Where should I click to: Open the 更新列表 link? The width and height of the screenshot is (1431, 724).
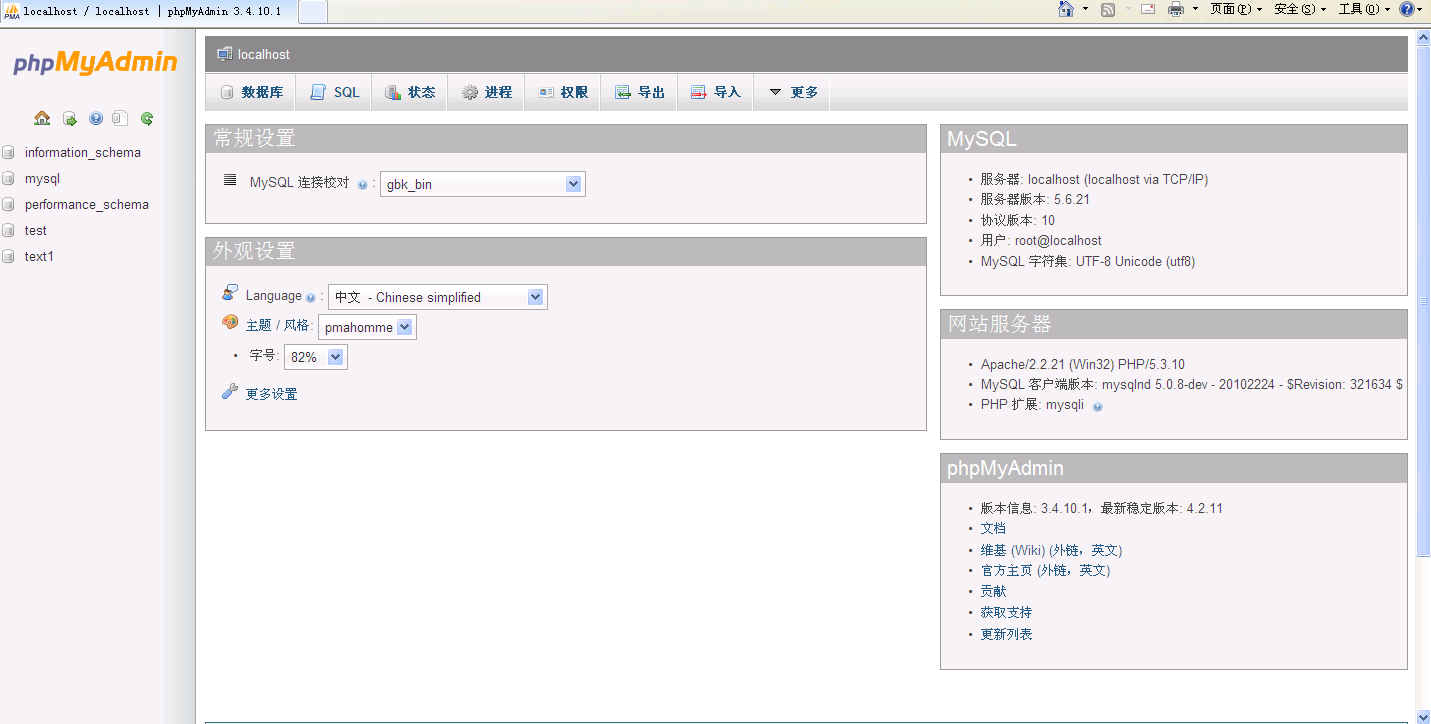1006,635
